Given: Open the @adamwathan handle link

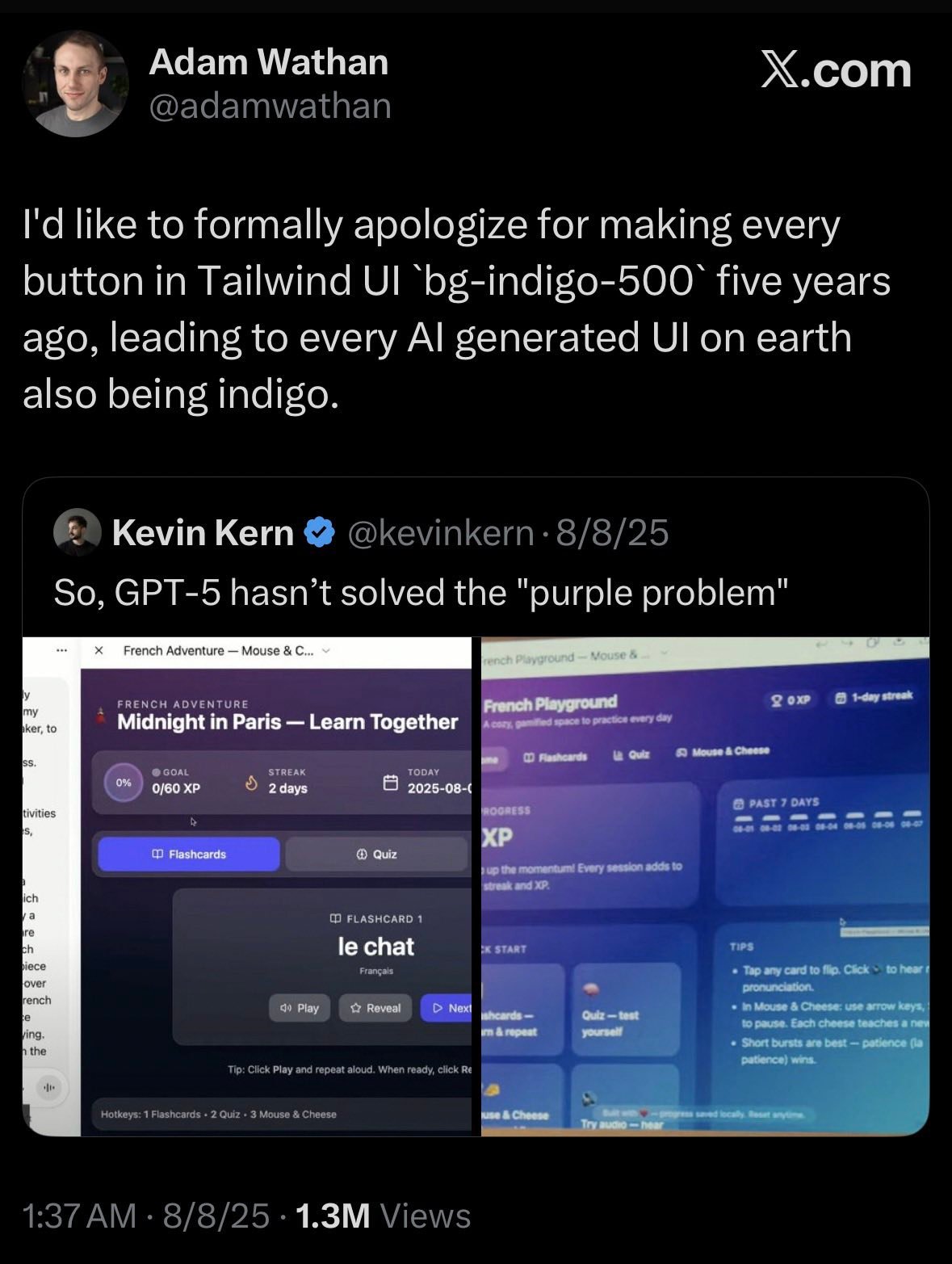Looking at the screenshot, I should pos(270,106).
